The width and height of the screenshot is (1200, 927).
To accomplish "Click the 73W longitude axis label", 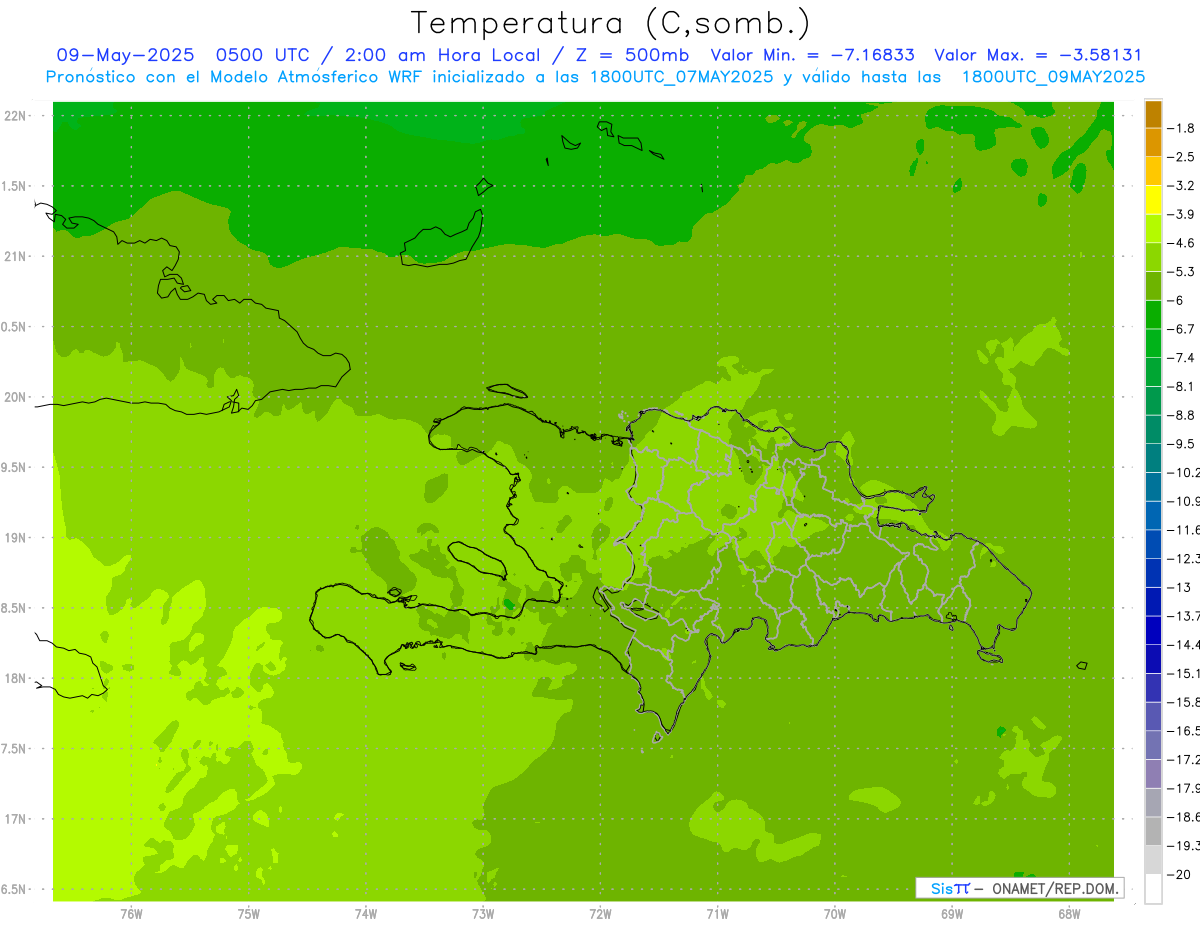I will (483, 913).
